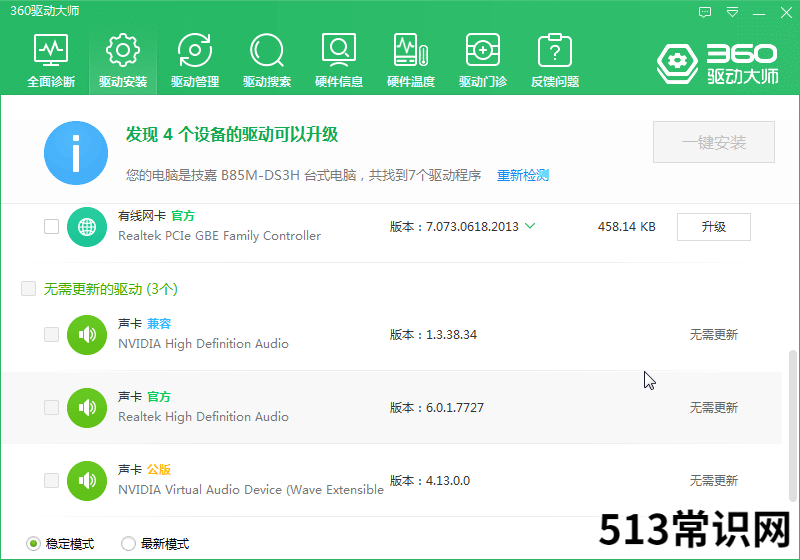The image size is (800, 560).
Task: Click the Realtek PCIe GBE Family Controller name
Action: point(219,236)
